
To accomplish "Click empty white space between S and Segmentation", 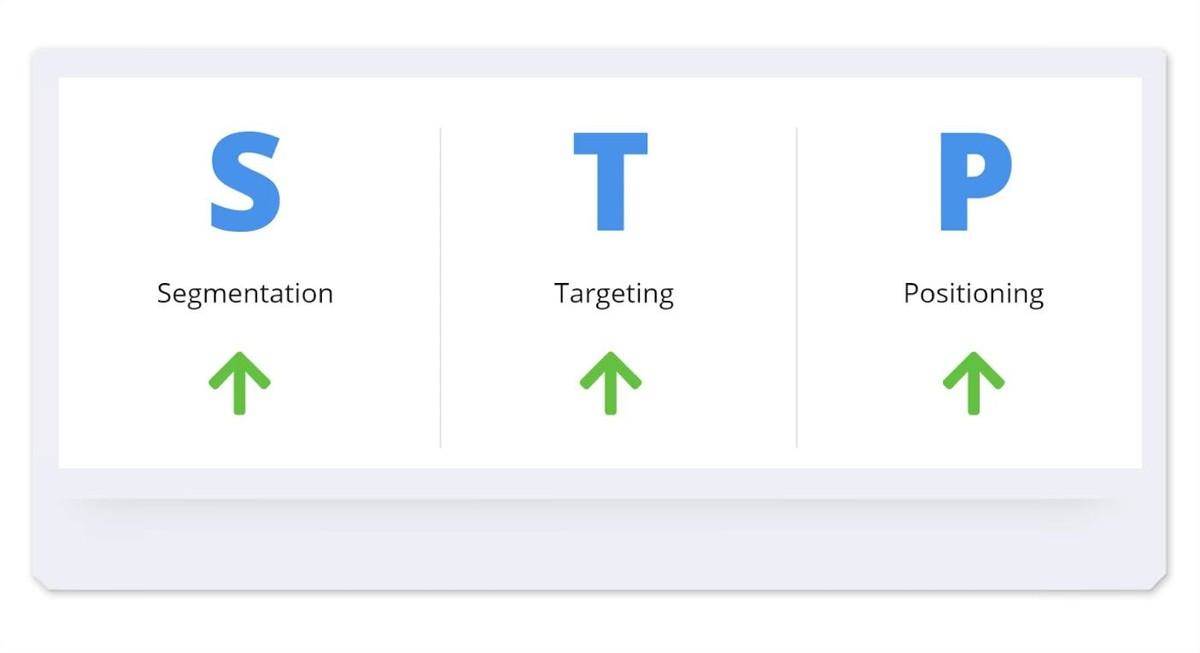I will pos(245,256).
